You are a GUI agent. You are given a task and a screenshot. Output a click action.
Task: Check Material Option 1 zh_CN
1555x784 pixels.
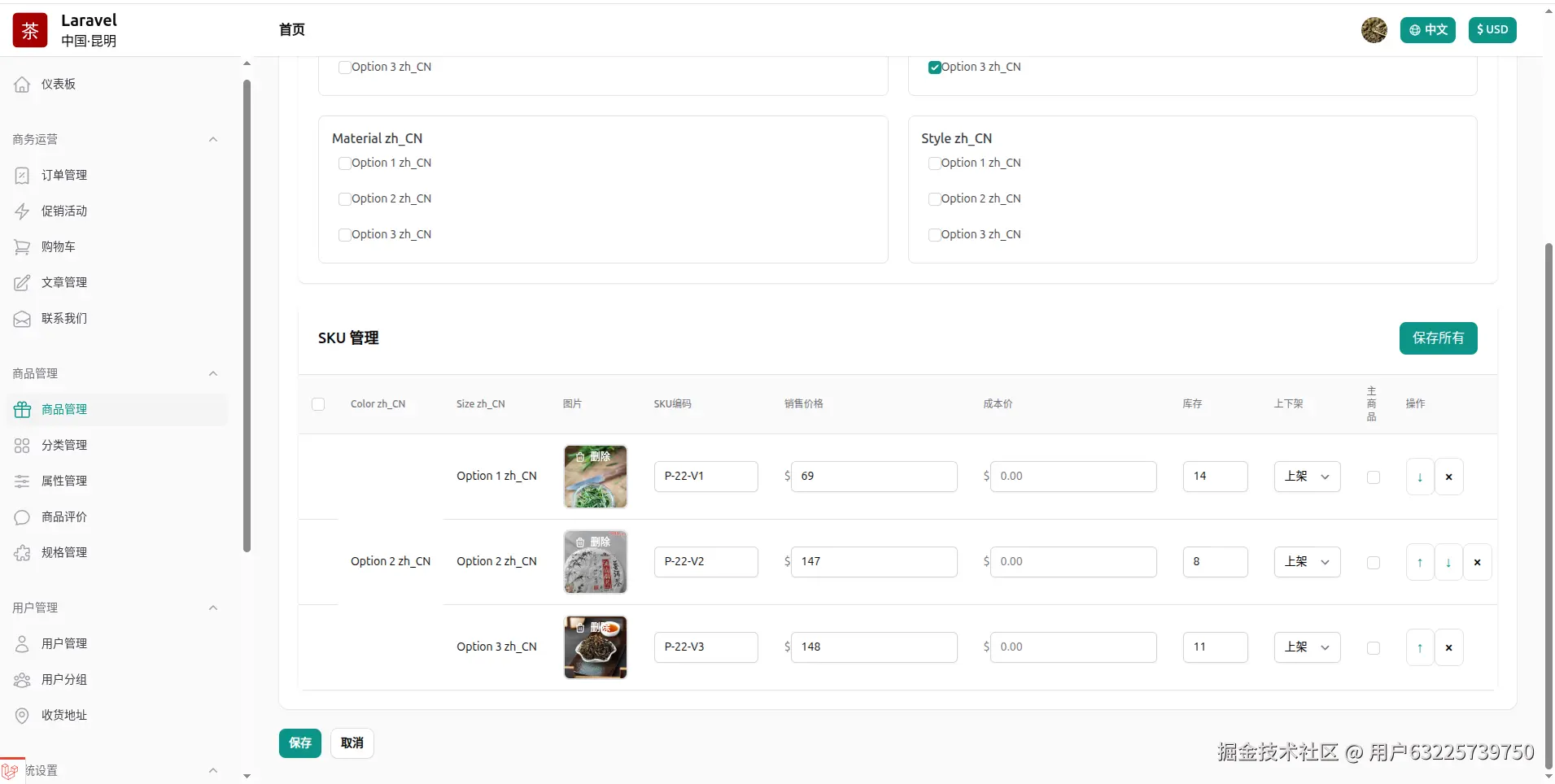(x=345, y=163)
